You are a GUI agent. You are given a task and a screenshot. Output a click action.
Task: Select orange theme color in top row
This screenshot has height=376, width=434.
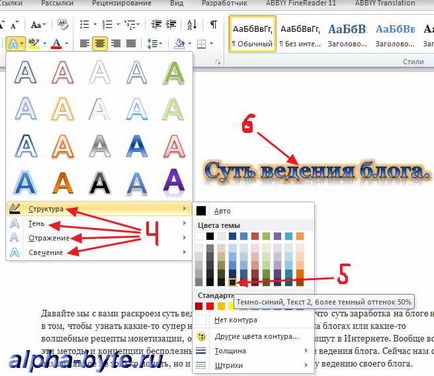300,236
